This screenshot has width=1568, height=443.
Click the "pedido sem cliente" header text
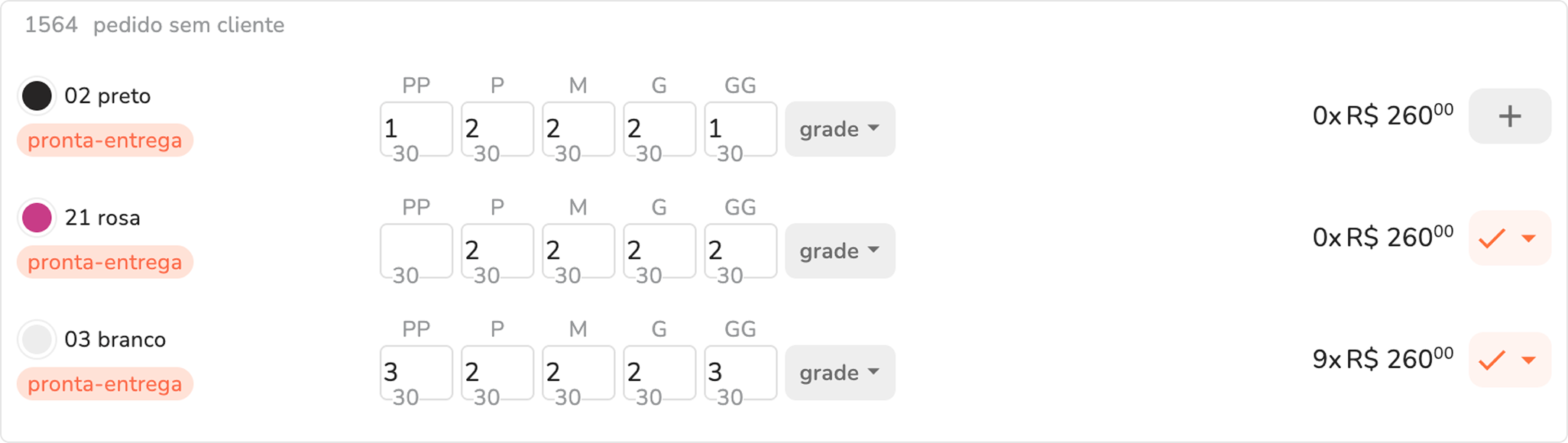tap(189, 25)
